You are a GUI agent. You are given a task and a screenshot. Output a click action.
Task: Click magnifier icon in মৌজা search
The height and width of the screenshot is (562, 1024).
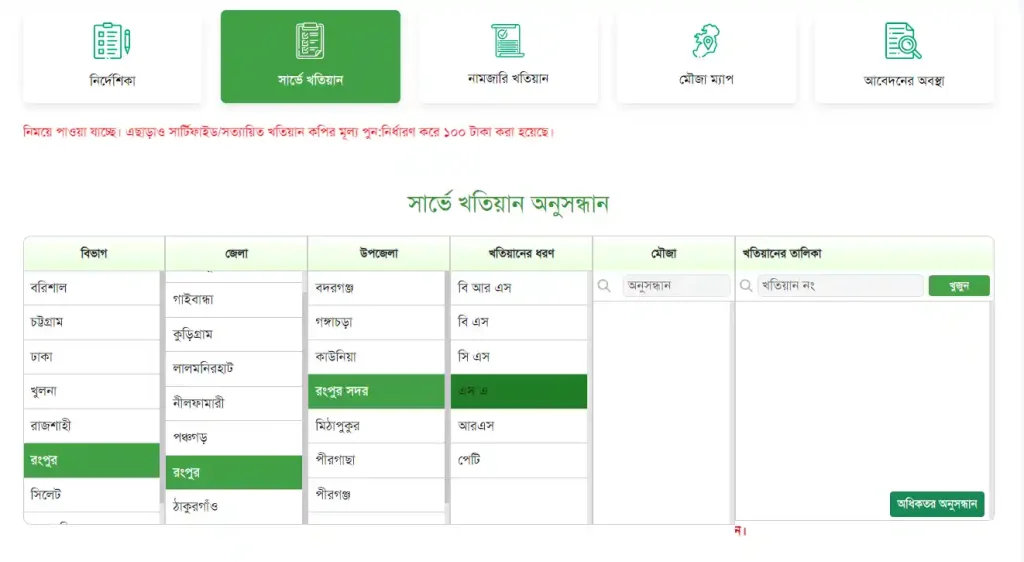point(605,286)
